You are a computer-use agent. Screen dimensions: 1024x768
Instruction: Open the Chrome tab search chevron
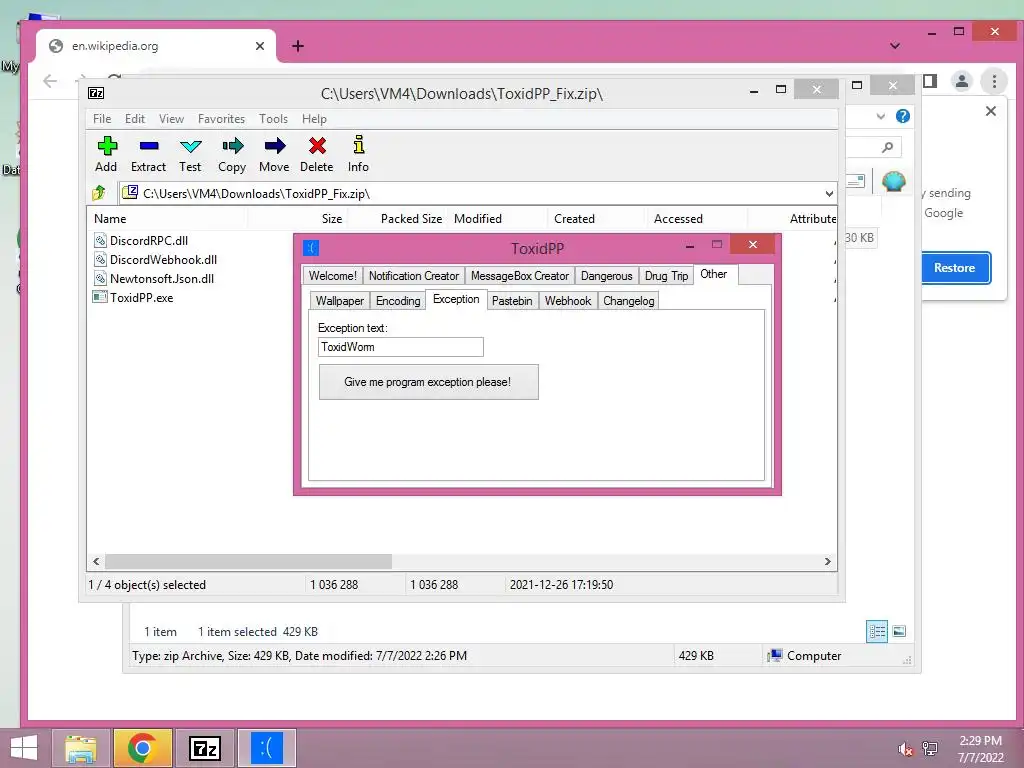point(895,46)
